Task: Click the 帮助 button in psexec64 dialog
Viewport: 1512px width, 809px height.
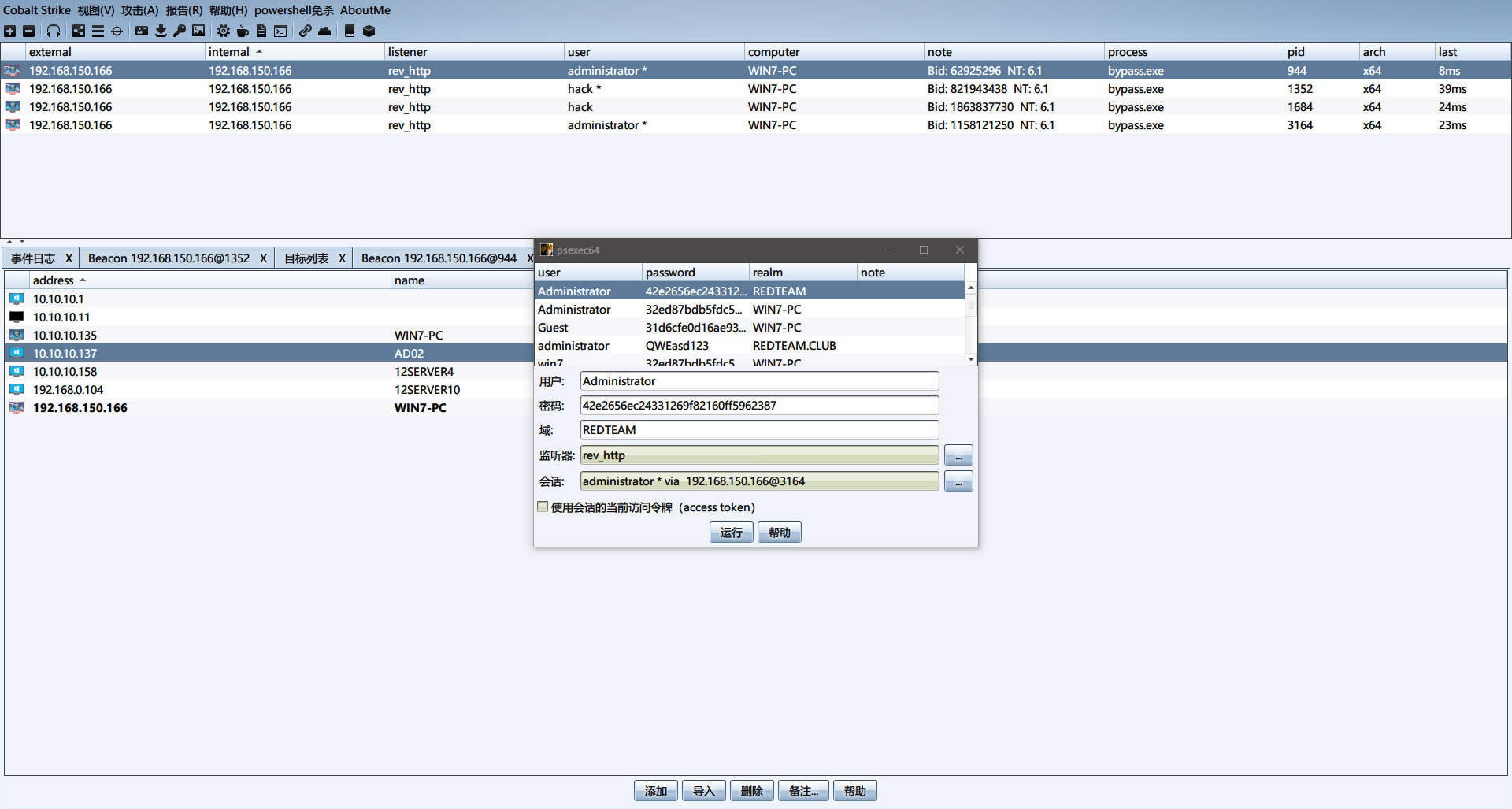Action: (x=779, y=533)
